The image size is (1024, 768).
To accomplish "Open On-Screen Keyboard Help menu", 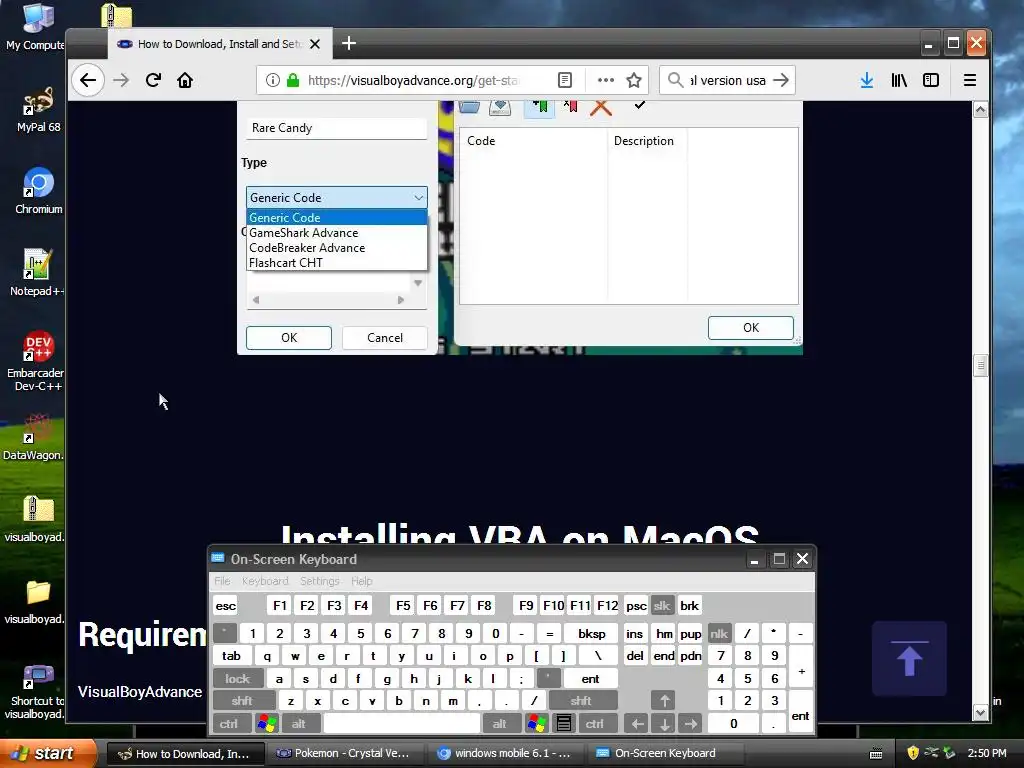I will (x=362, y=581).
